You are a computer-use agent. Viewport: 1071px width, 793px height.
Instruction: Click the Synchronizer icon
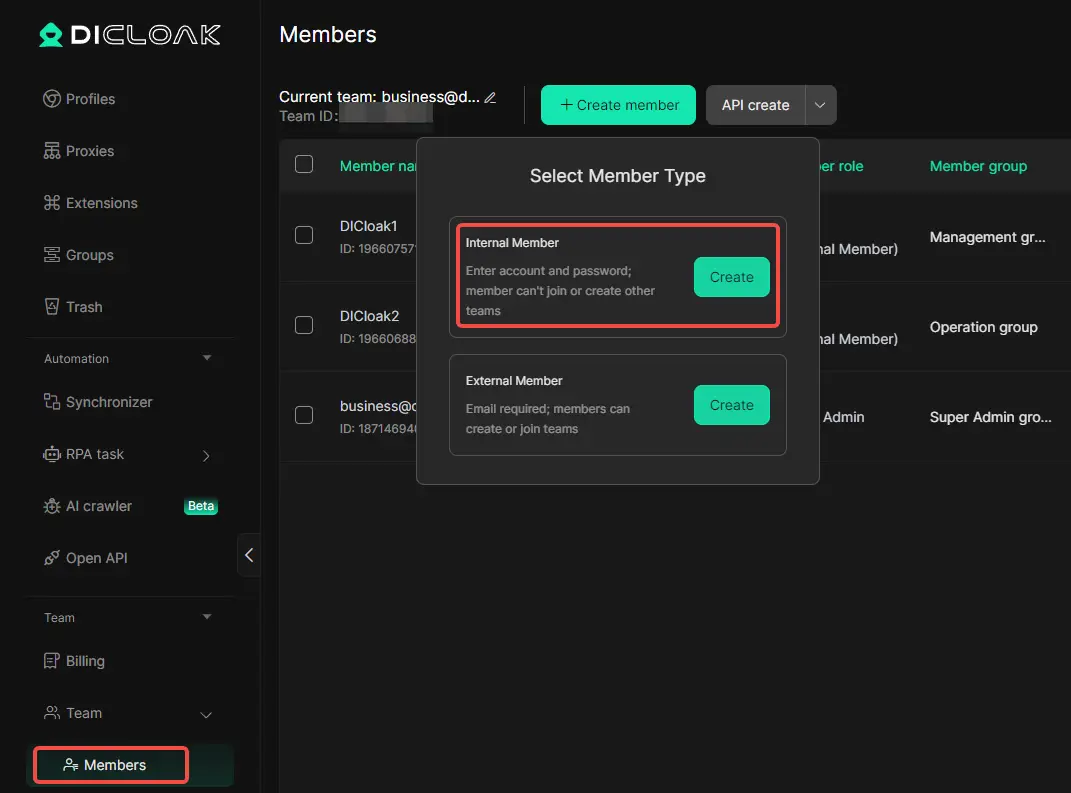[x=52, y=402]
